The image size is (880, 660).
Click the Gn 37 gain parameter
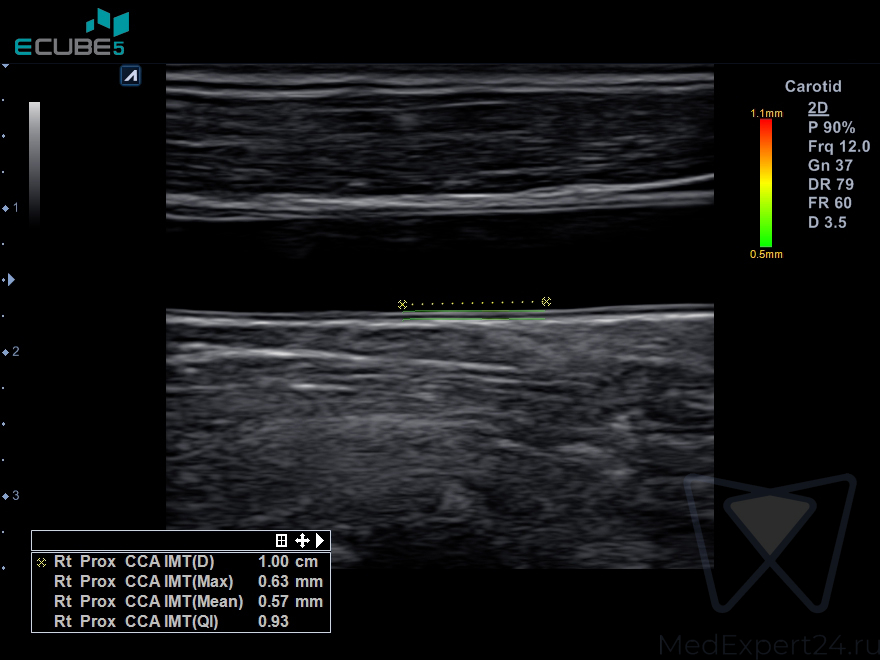[x=830, y=165]
